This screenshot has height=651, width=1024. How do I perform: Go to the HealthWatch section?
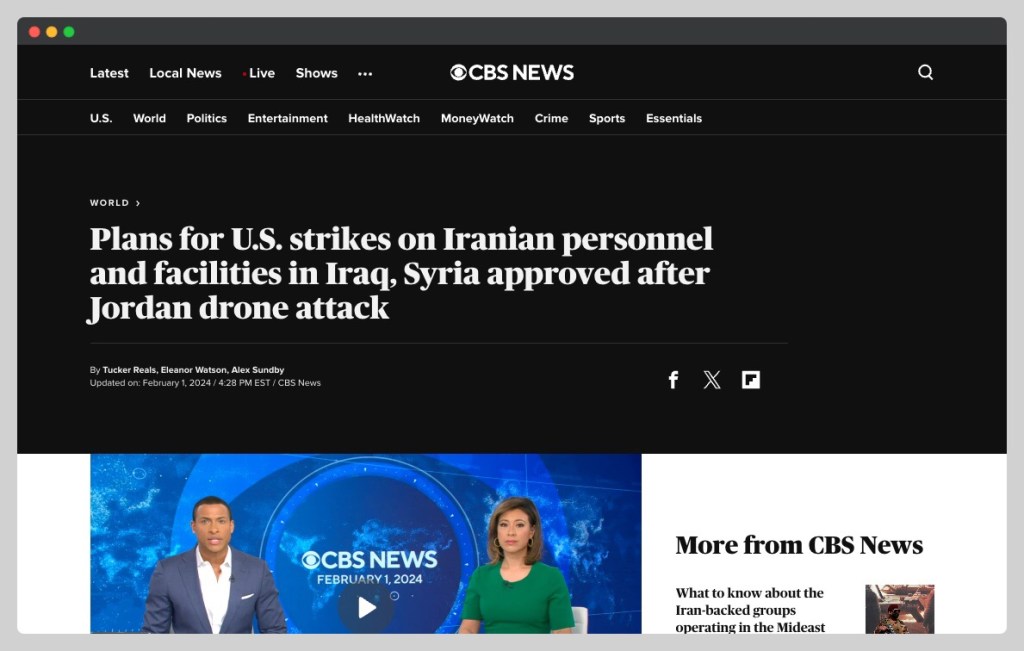384,118
